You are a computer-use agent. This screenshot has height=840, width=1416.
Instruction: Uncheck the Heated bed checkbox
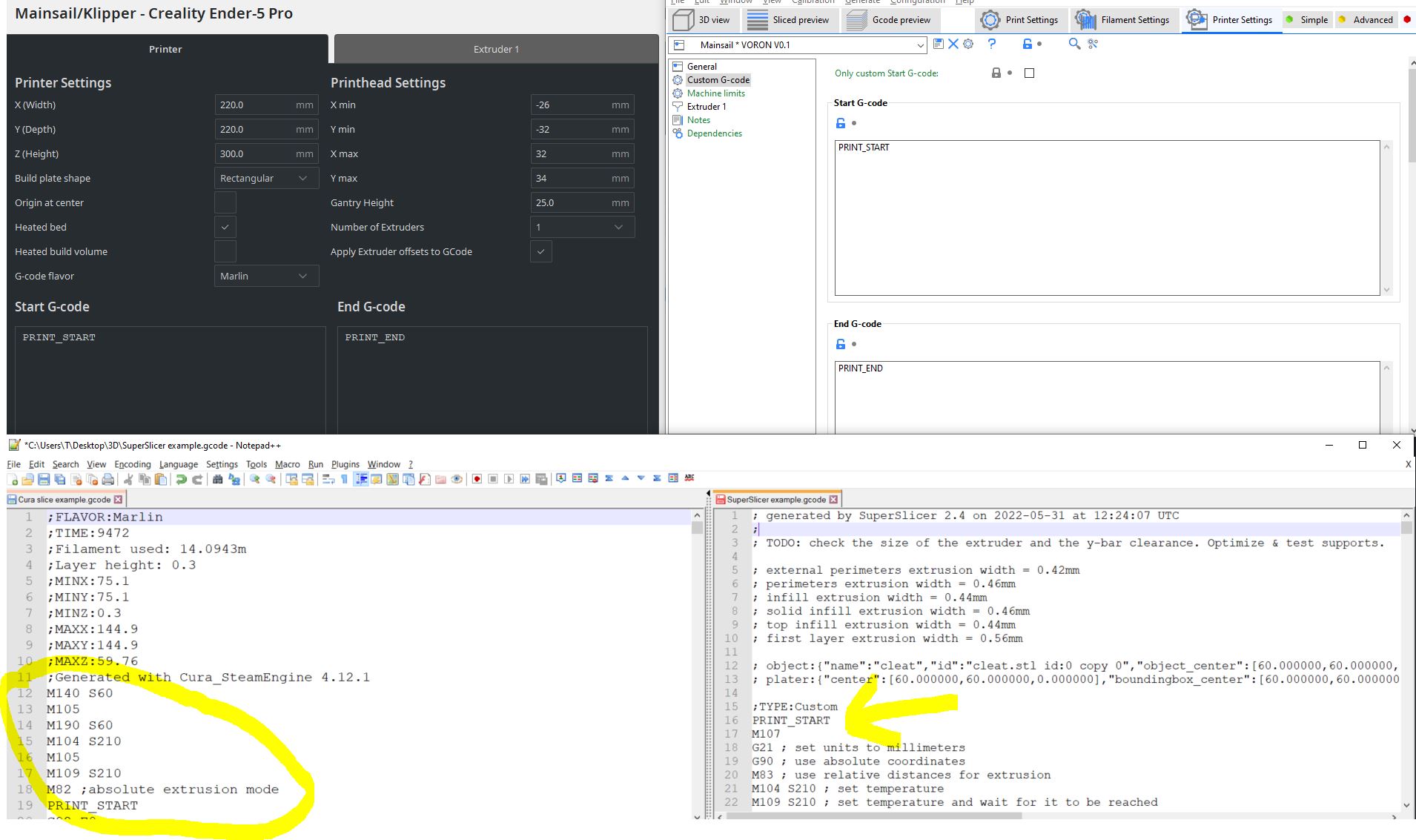225,227
